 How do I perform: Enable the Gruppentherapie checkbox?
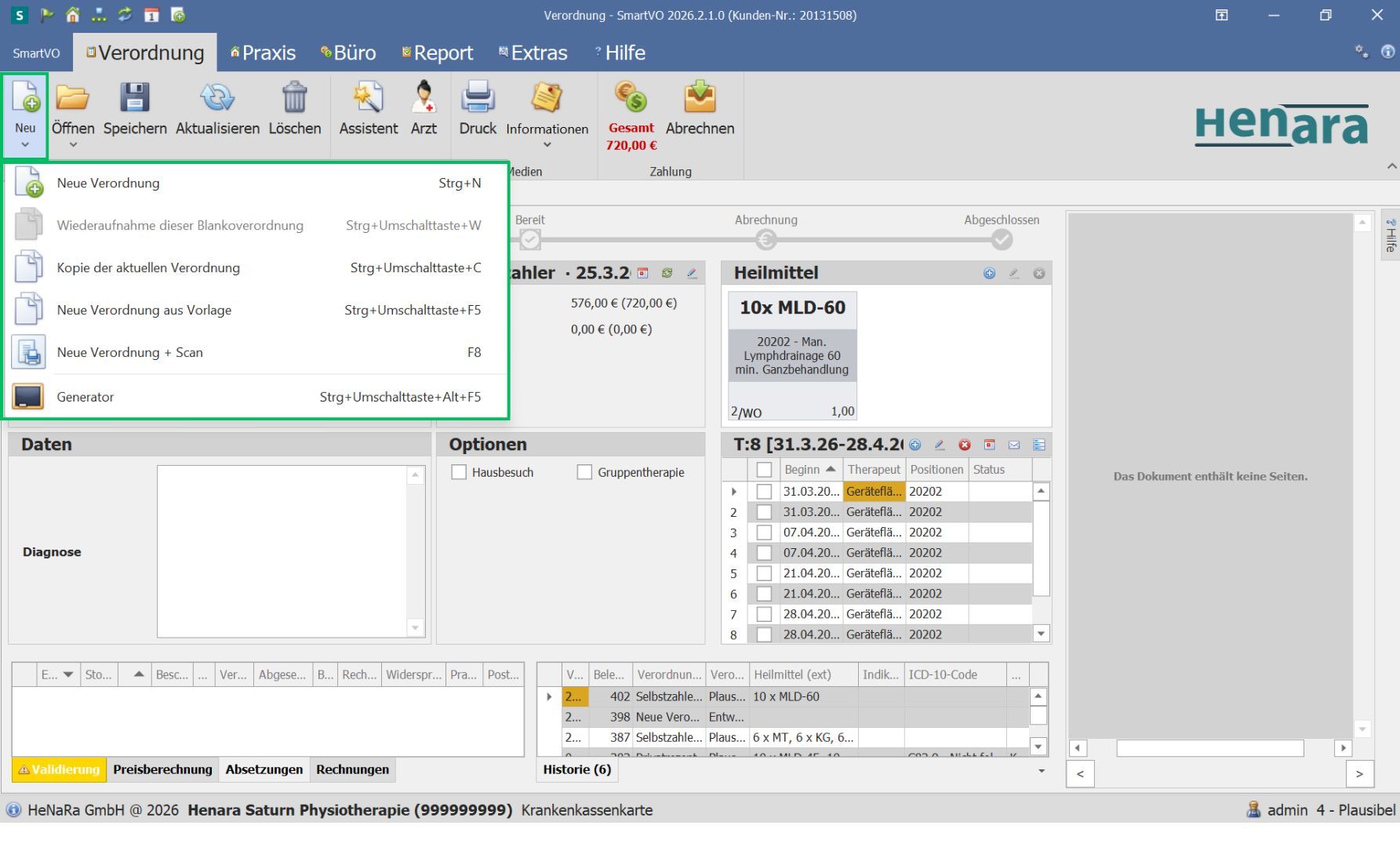(x=584, y=472)
